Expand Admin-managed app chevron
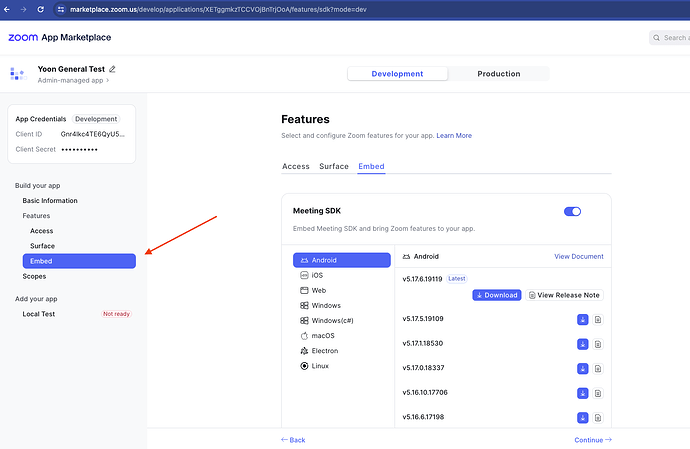 pos(107,80)
